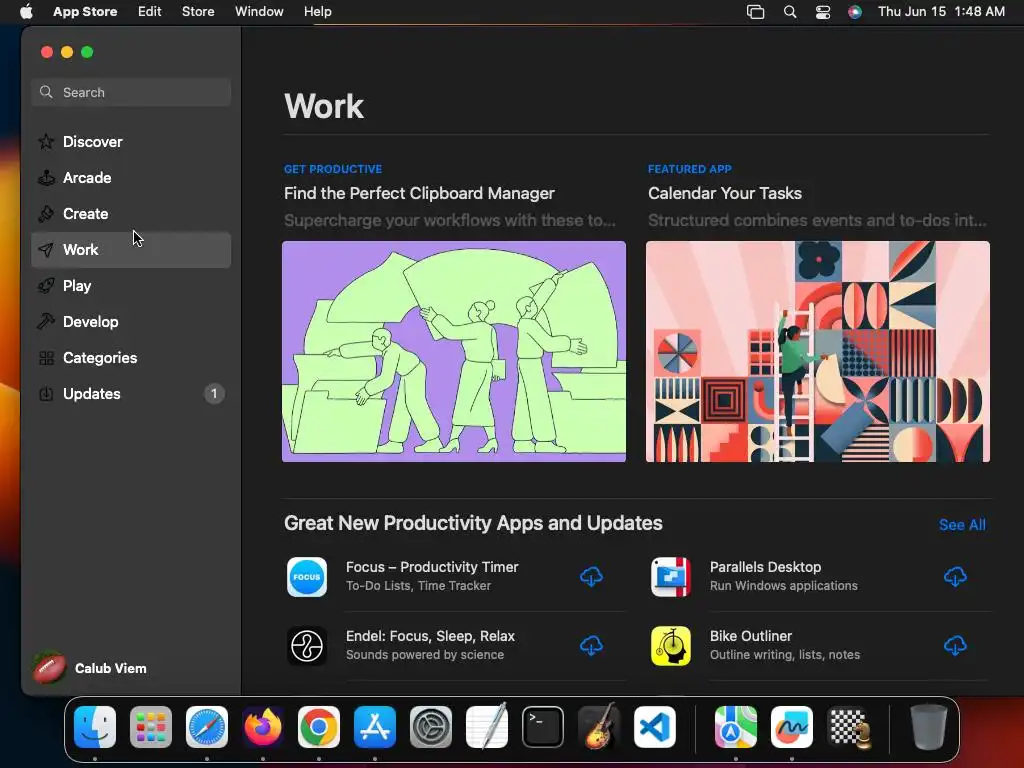This screenshot has height=768, width=1024.
Task: Open the Apple menu
Action: point(26,12)
